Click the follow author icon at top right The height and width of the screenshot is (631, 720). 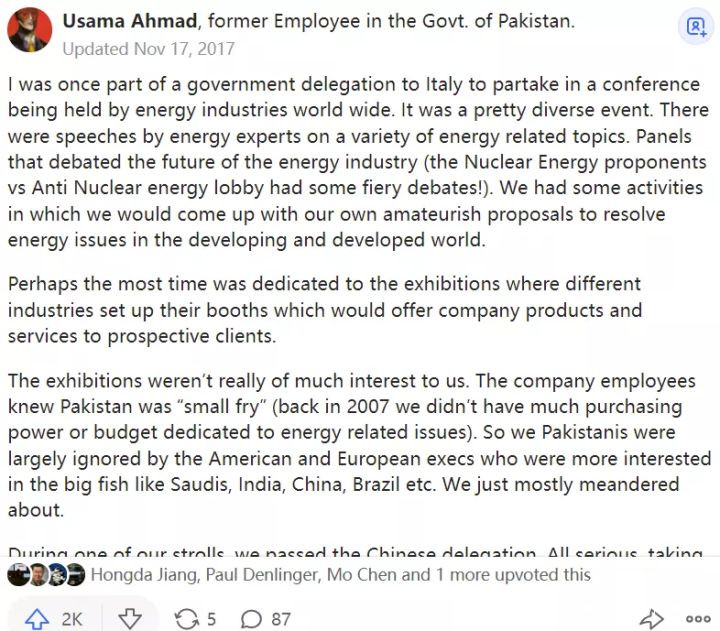(695, 27)
